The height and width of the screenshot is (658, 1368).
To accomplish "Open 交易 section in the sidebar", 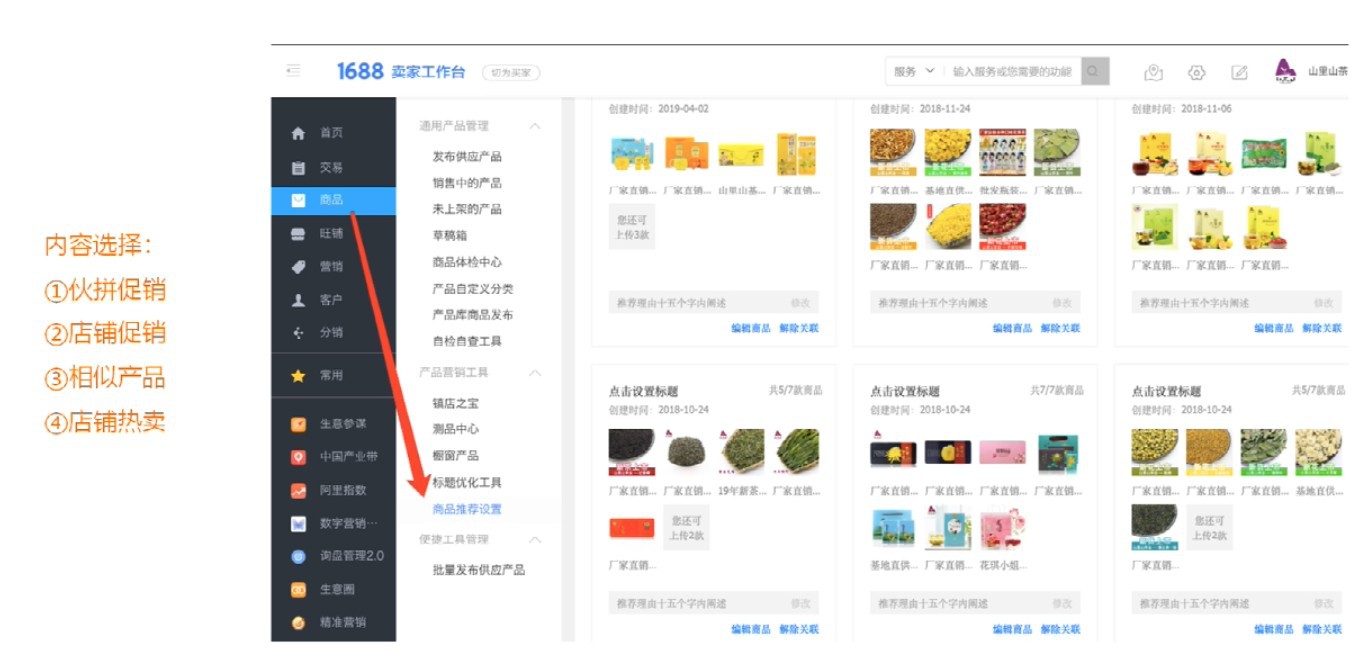I will pyautogui.click(x=333, y=167).
